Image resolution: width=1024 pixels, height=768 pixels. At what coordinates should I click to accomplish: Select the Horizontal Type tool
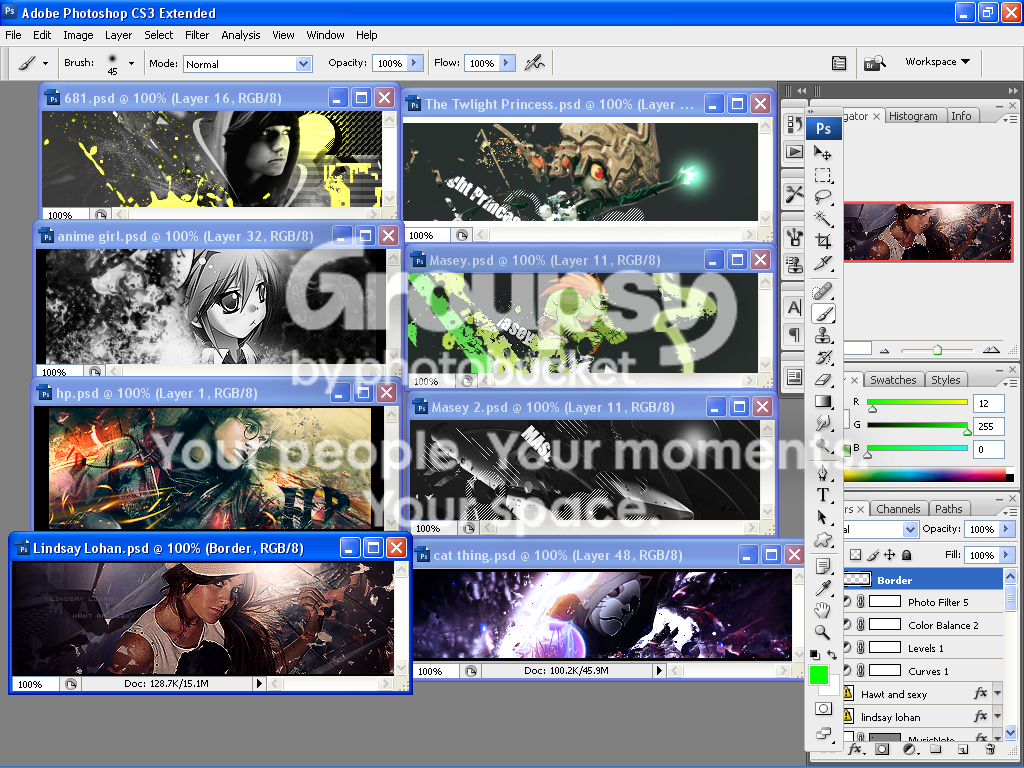pyautogui.click(x=823, y=495)
